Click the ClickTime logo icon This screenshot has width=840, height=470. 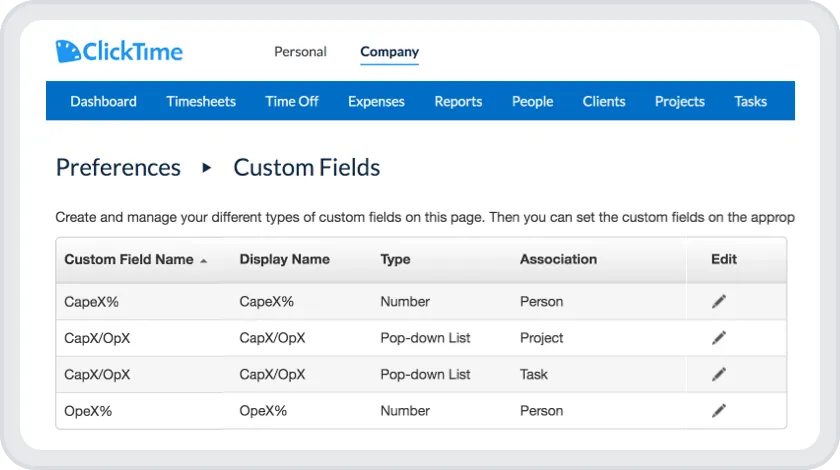[68, 51]
